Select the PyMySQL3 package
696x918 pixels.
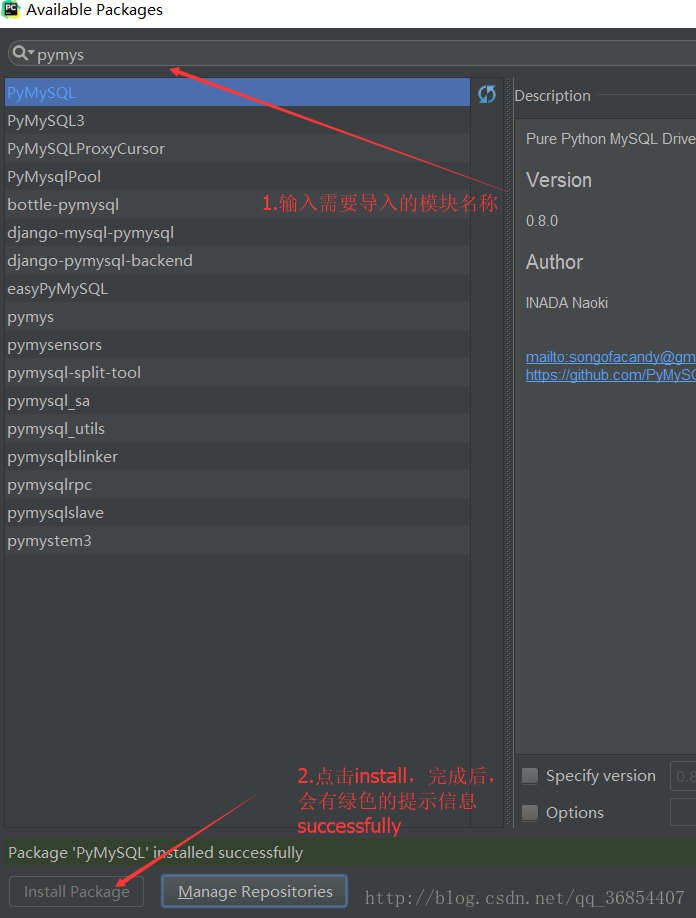(x=237, y=121)
